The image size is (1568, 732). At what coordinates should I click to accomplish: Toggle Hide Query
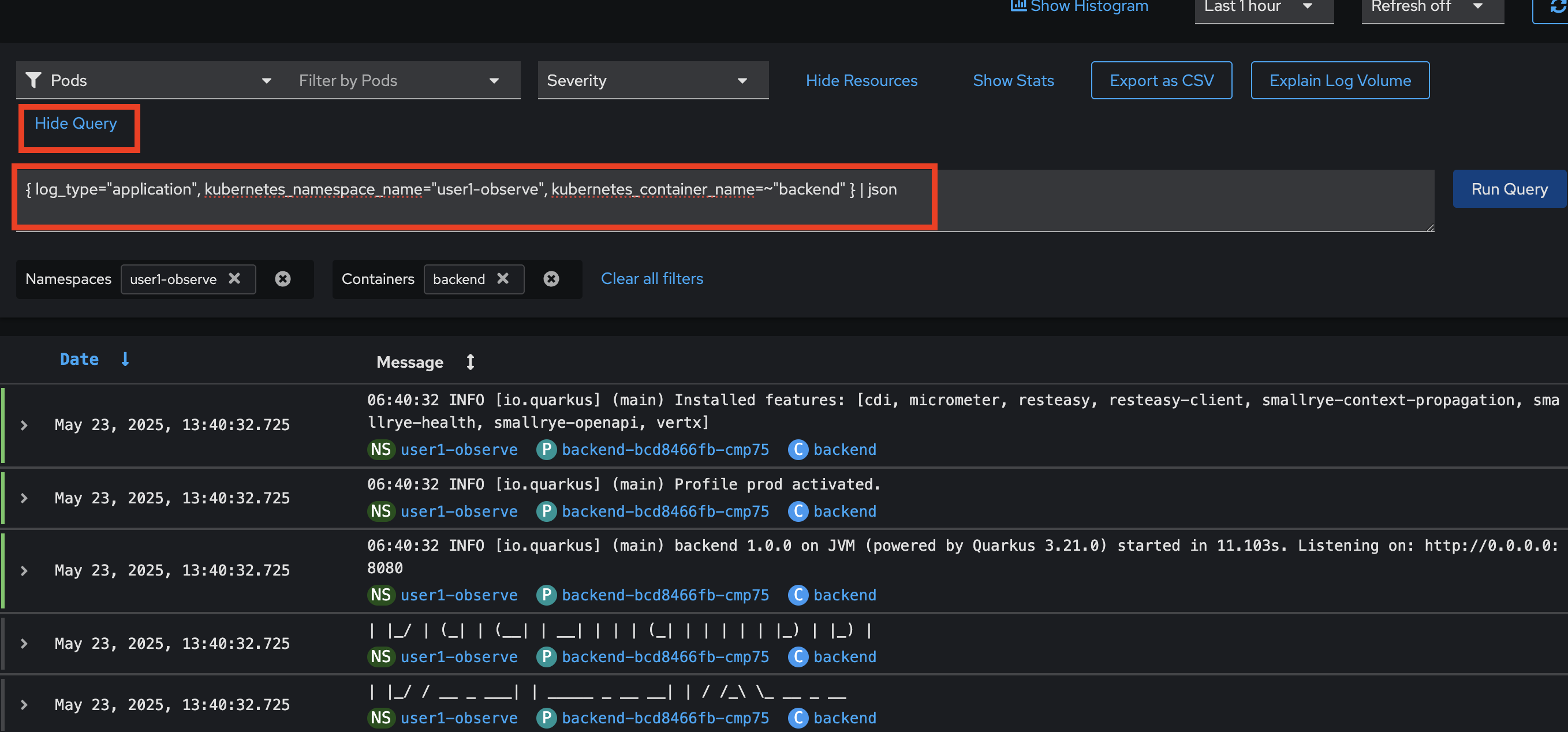[76, 123]
